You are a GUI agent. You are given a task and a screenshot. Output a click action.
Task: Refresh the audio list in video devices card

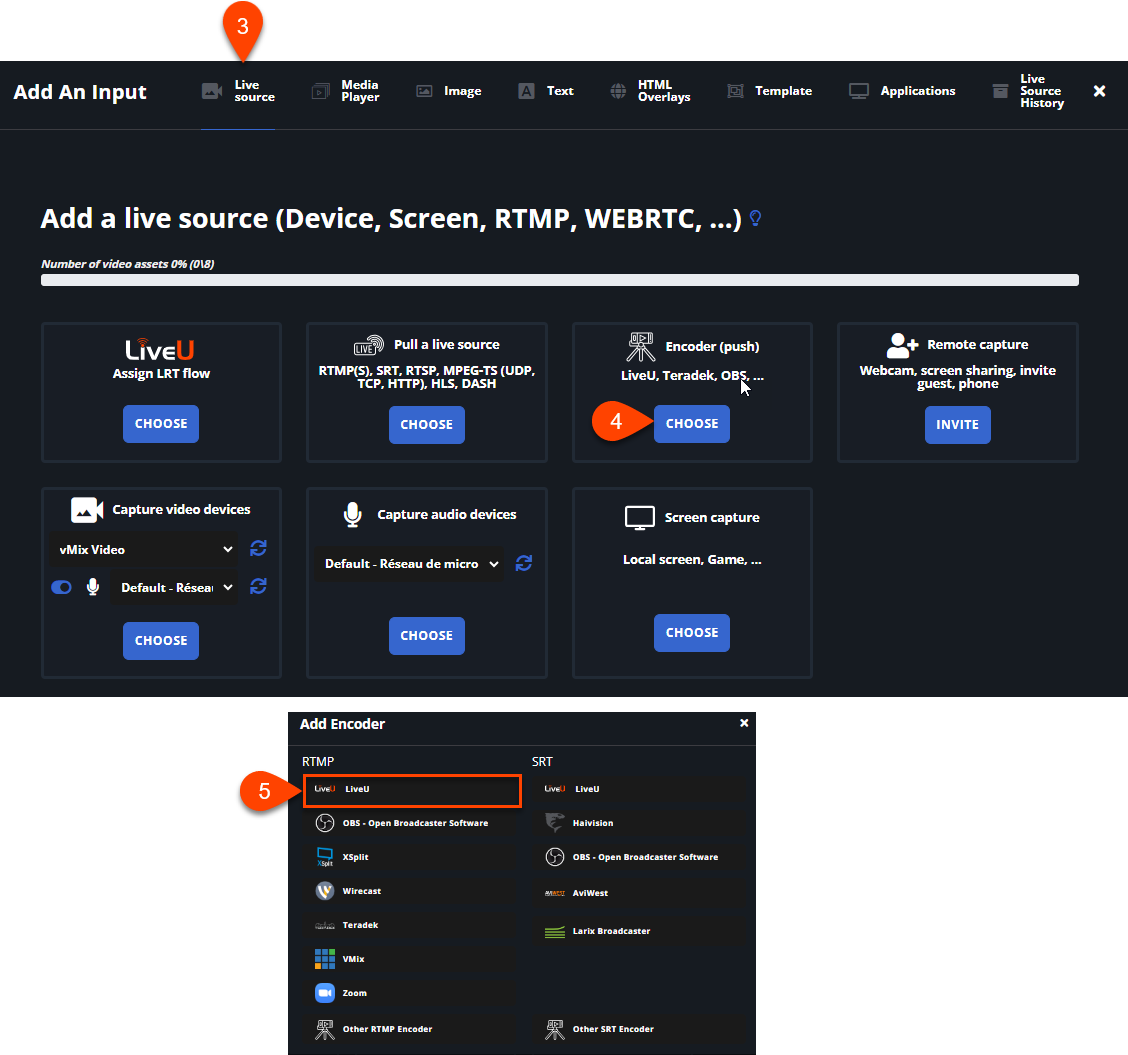pyautogui.click(x=258, y=587)
